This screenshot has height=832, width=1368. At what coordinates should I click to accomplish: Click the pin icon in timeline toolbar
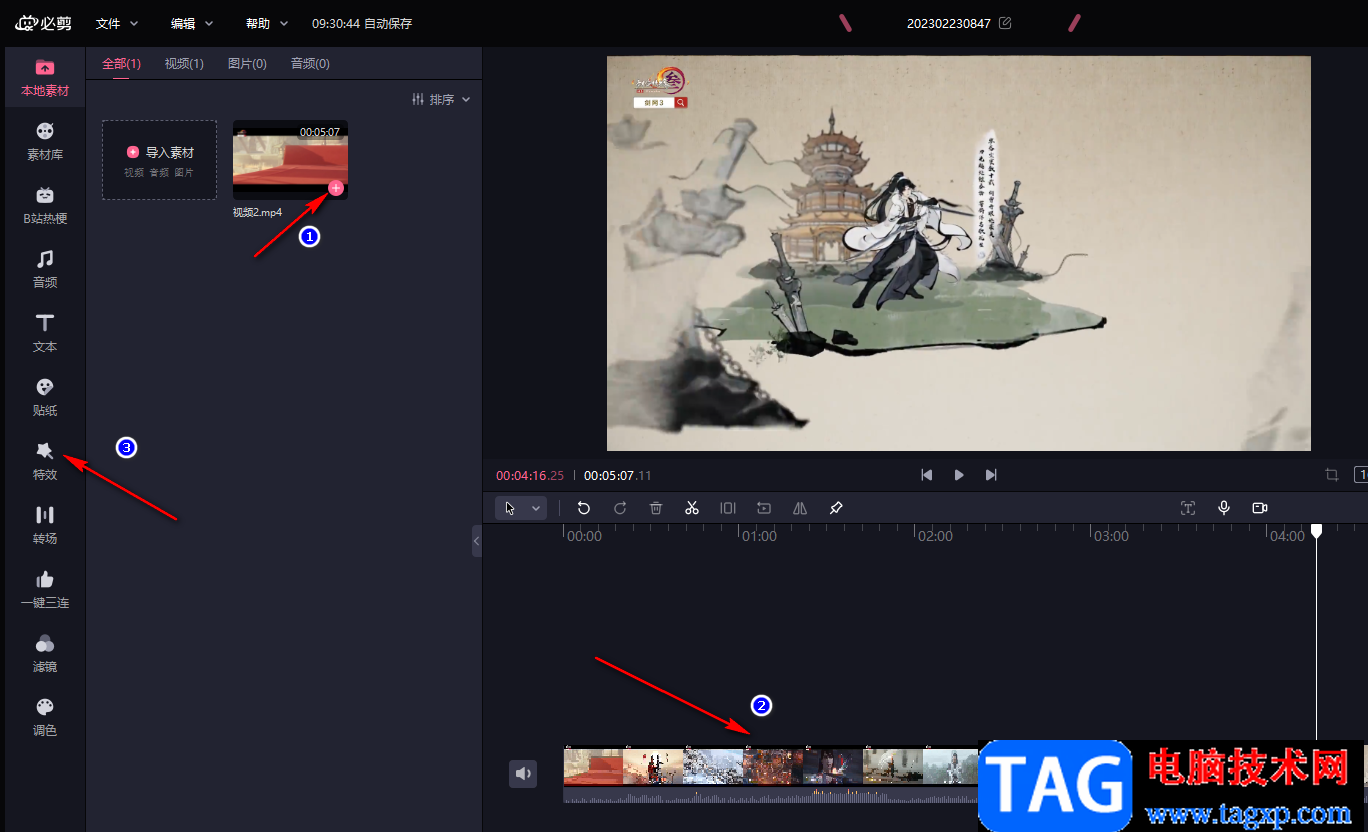point(836,508)
